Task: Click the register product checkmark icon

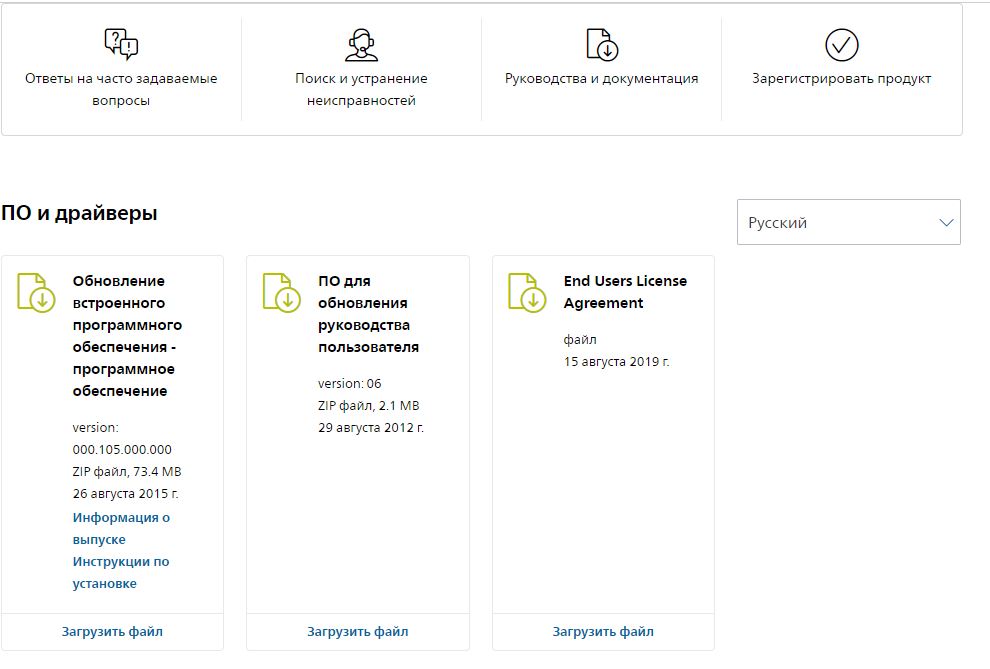Action: pyautogui.click(x=841, y=45)
